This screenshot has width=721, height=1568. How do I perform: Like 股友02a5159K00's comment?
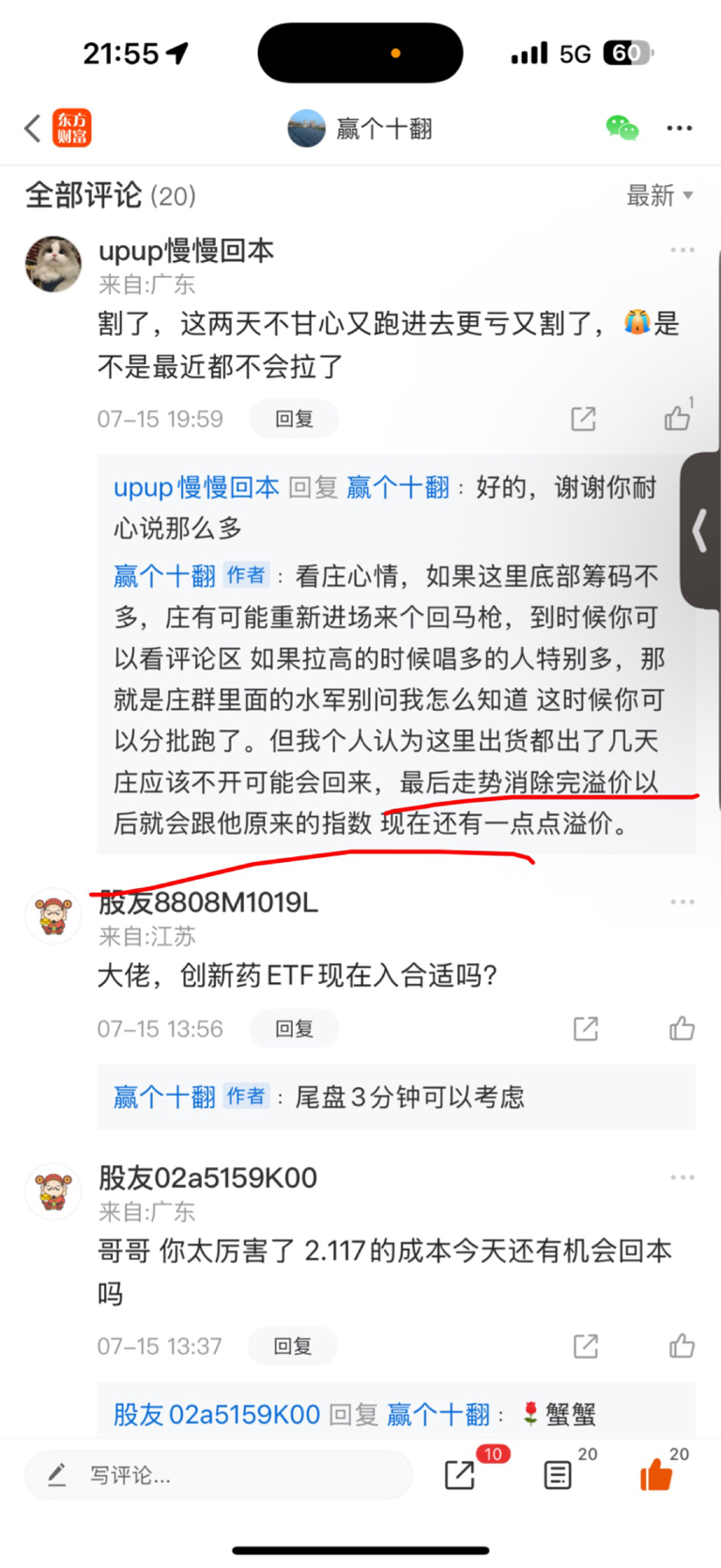pyautogui.click(x=682, y=1346)
